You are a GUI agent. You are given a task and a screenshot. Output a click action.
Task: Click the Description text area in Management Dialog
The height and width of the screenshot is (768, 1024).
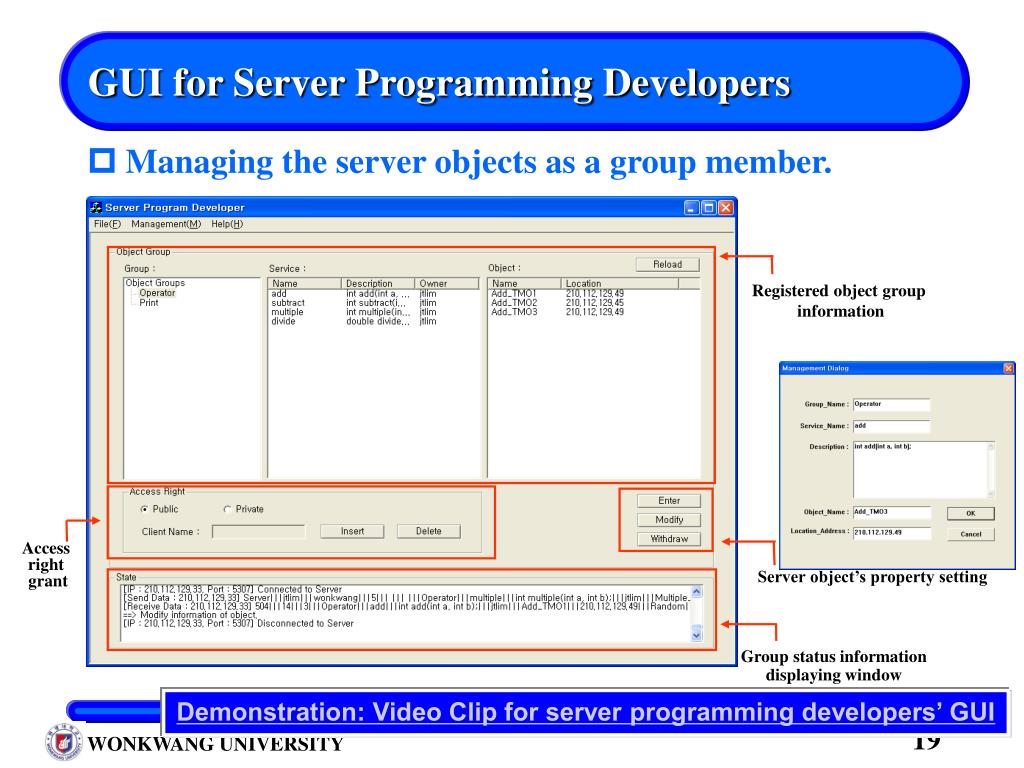(x=920, y=470)
